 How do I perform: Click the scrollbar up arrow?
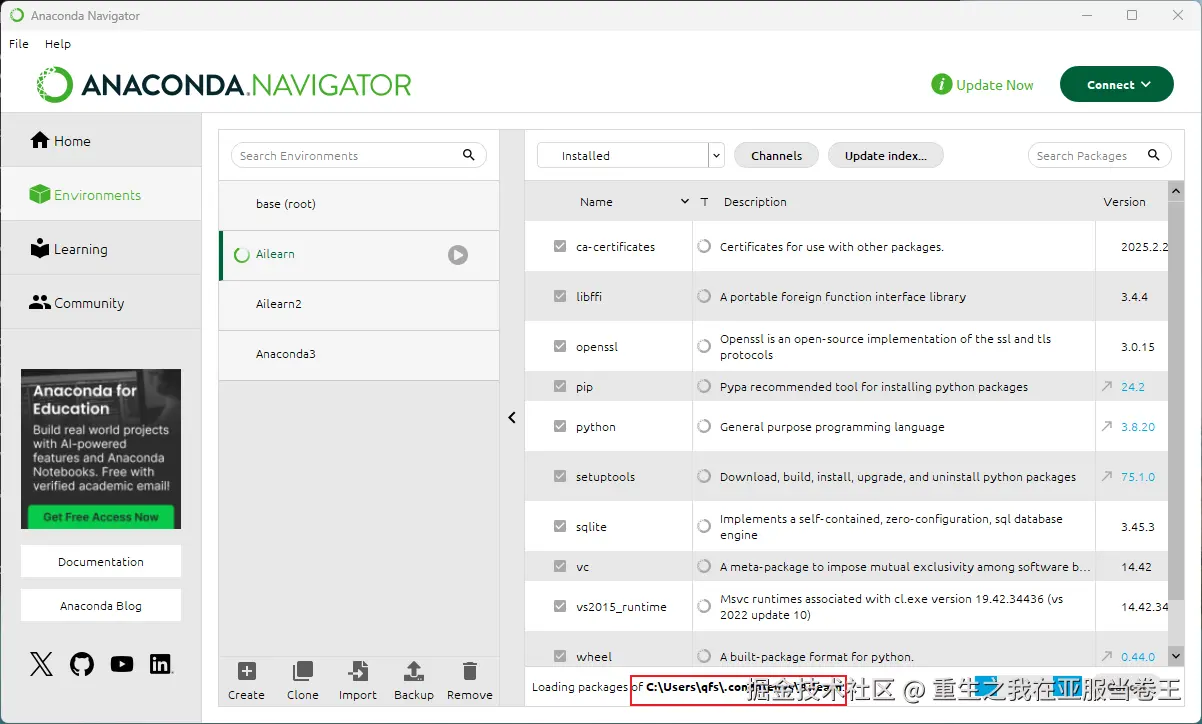pyautogui.click(x=1176, y=190)
